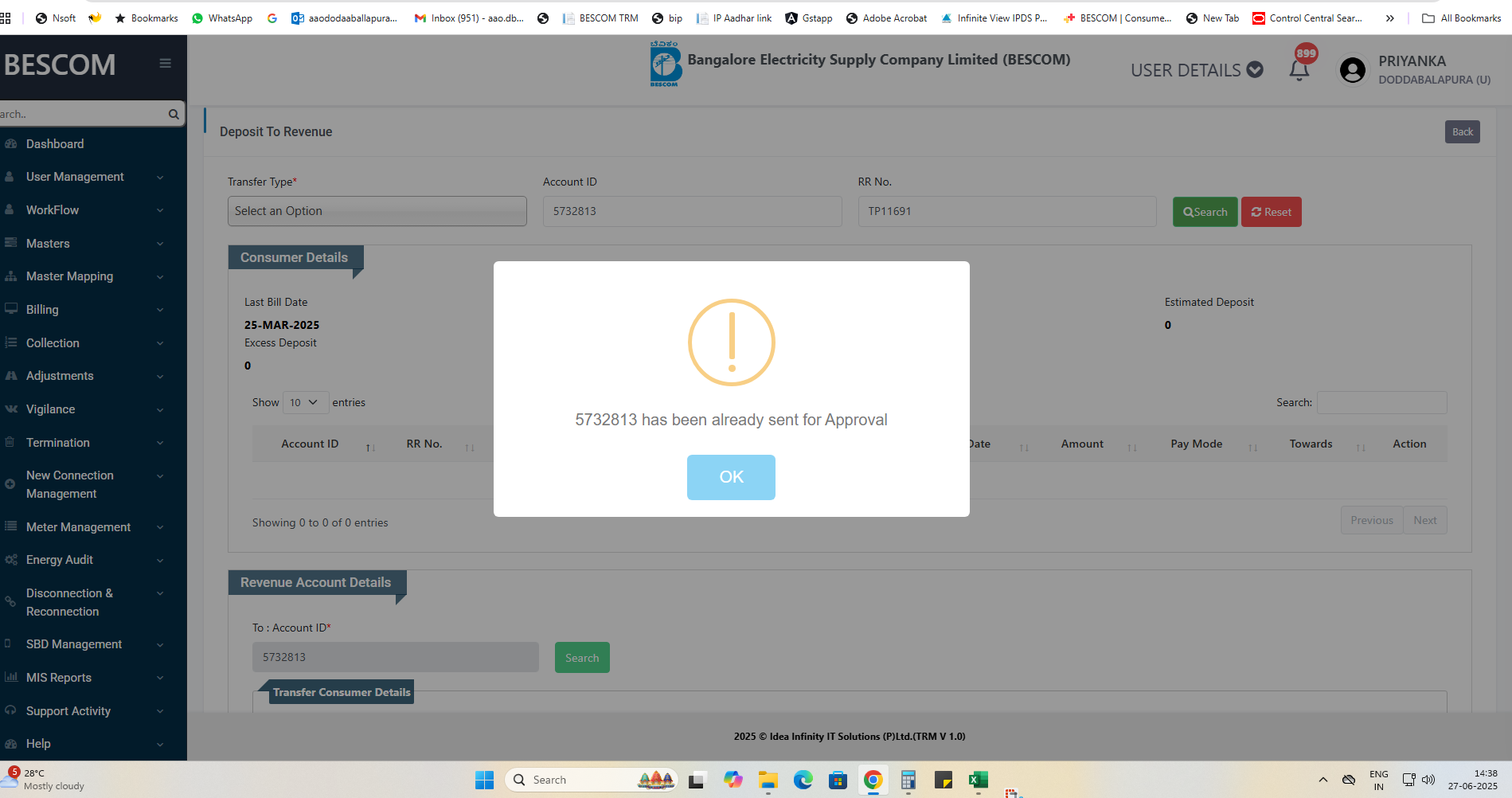Open BESCOM TRM bookmark
The width and height of the screenshot is (1512, 798).
(600, 18)
